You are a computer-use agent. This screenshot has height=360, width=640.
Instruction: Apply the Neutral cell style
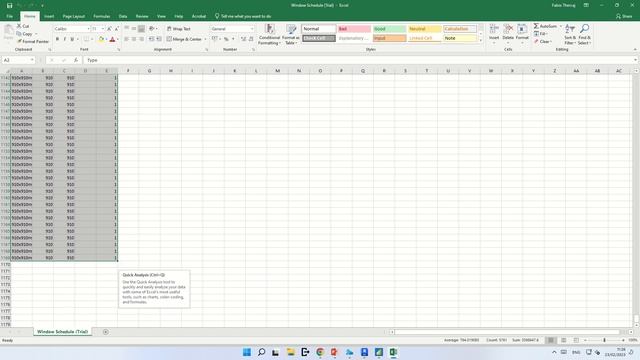pyautogui.click(x=424, y=29)
